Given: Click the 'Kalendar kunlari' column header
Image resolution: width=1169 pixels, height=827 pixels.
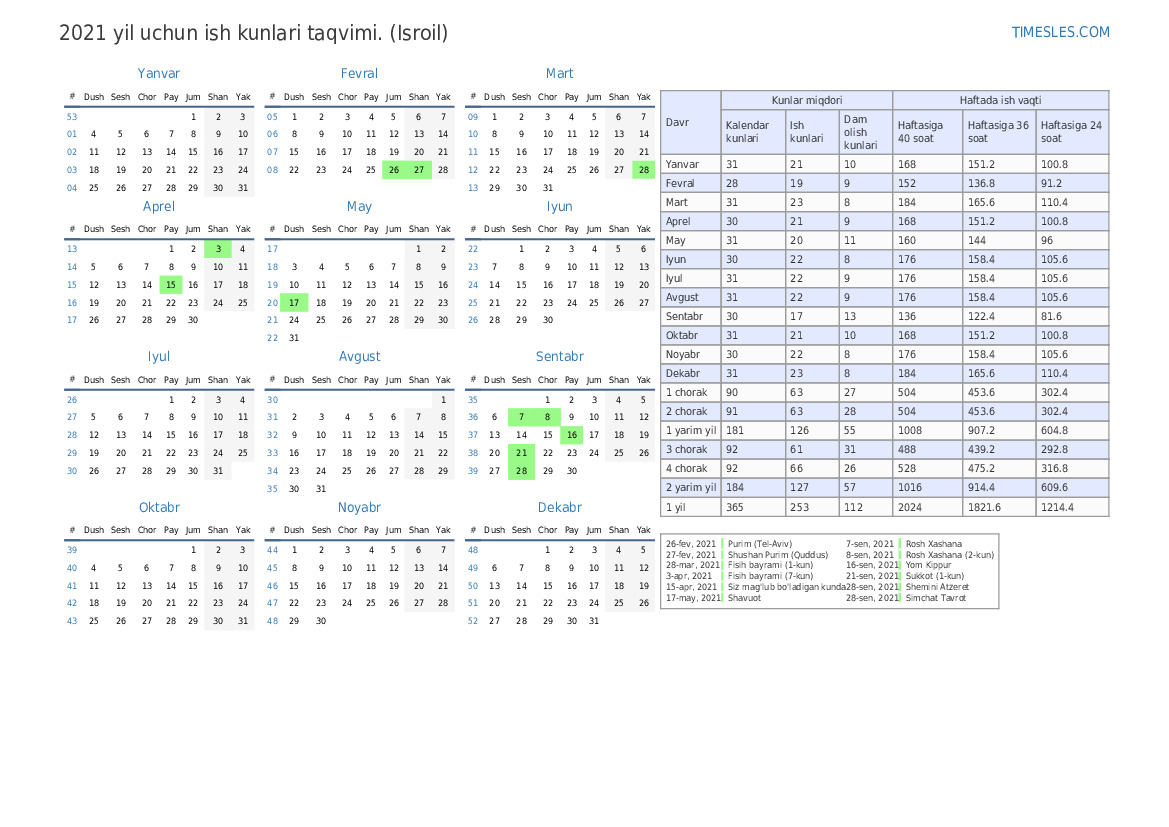Looking at the screenshot, I should [x=753, y=132].
